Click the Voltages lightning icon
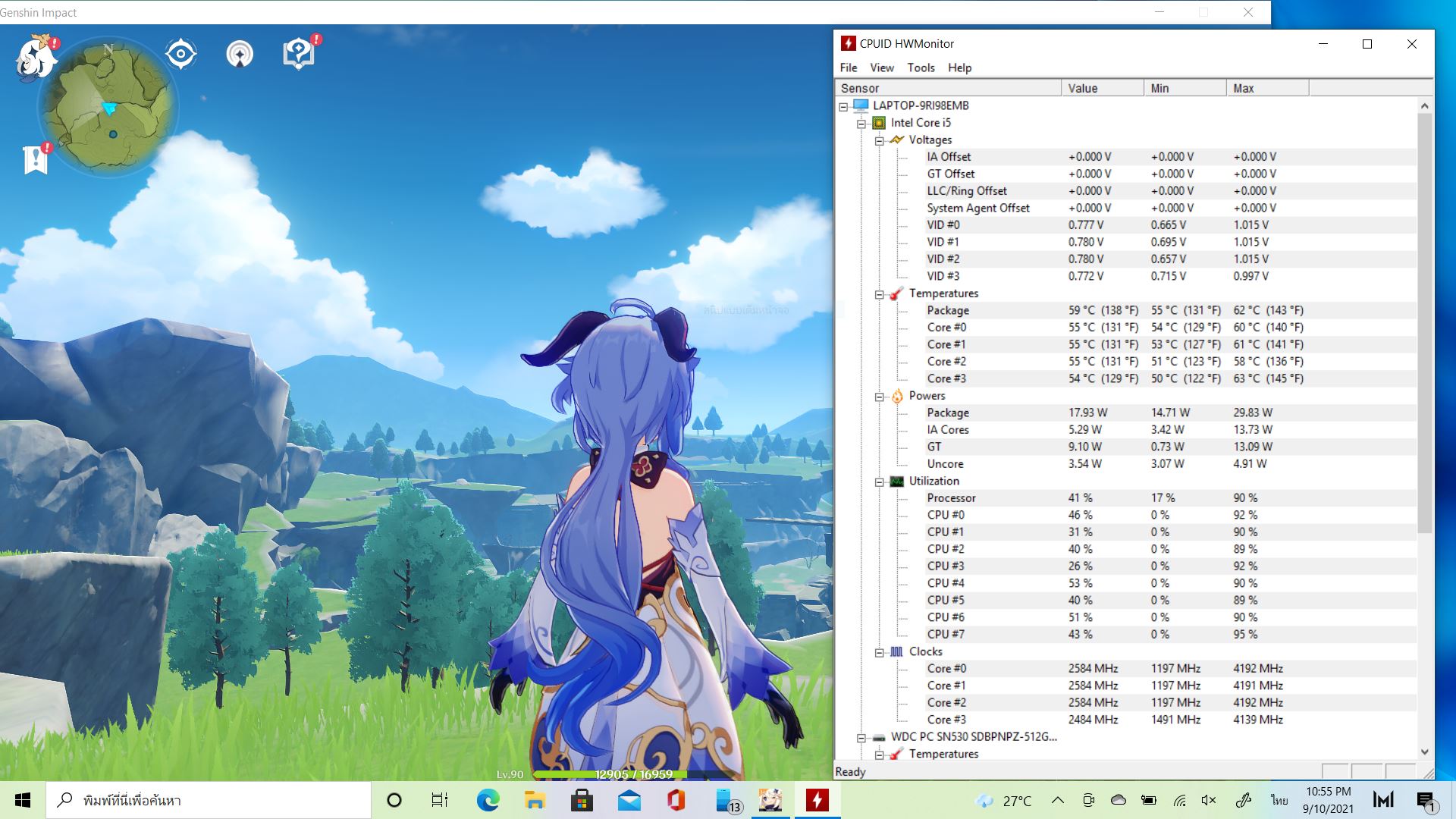The width and height of the screenshot is (1456, 819). [897, 140]
